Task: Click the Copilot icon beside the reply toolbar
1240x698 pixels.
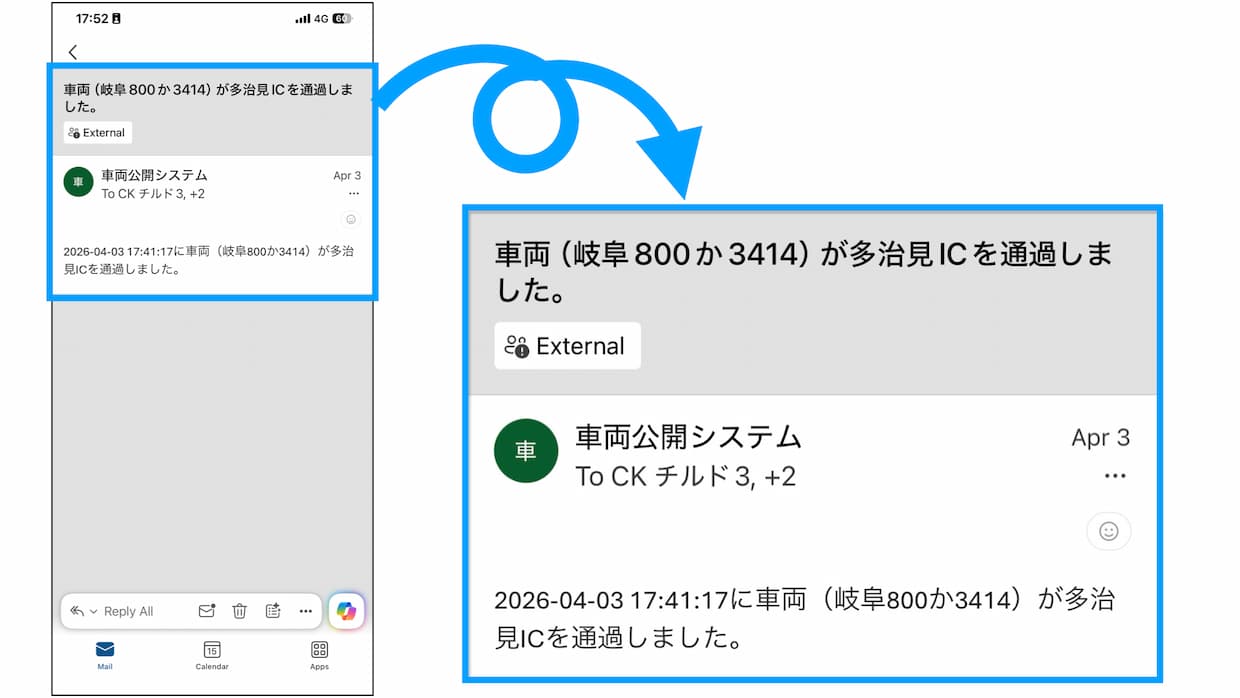Action: (346, 611)
